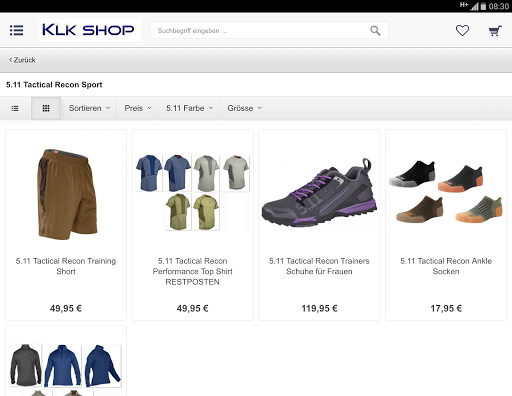Open the brown Training Short image

(x=66, y=194)
